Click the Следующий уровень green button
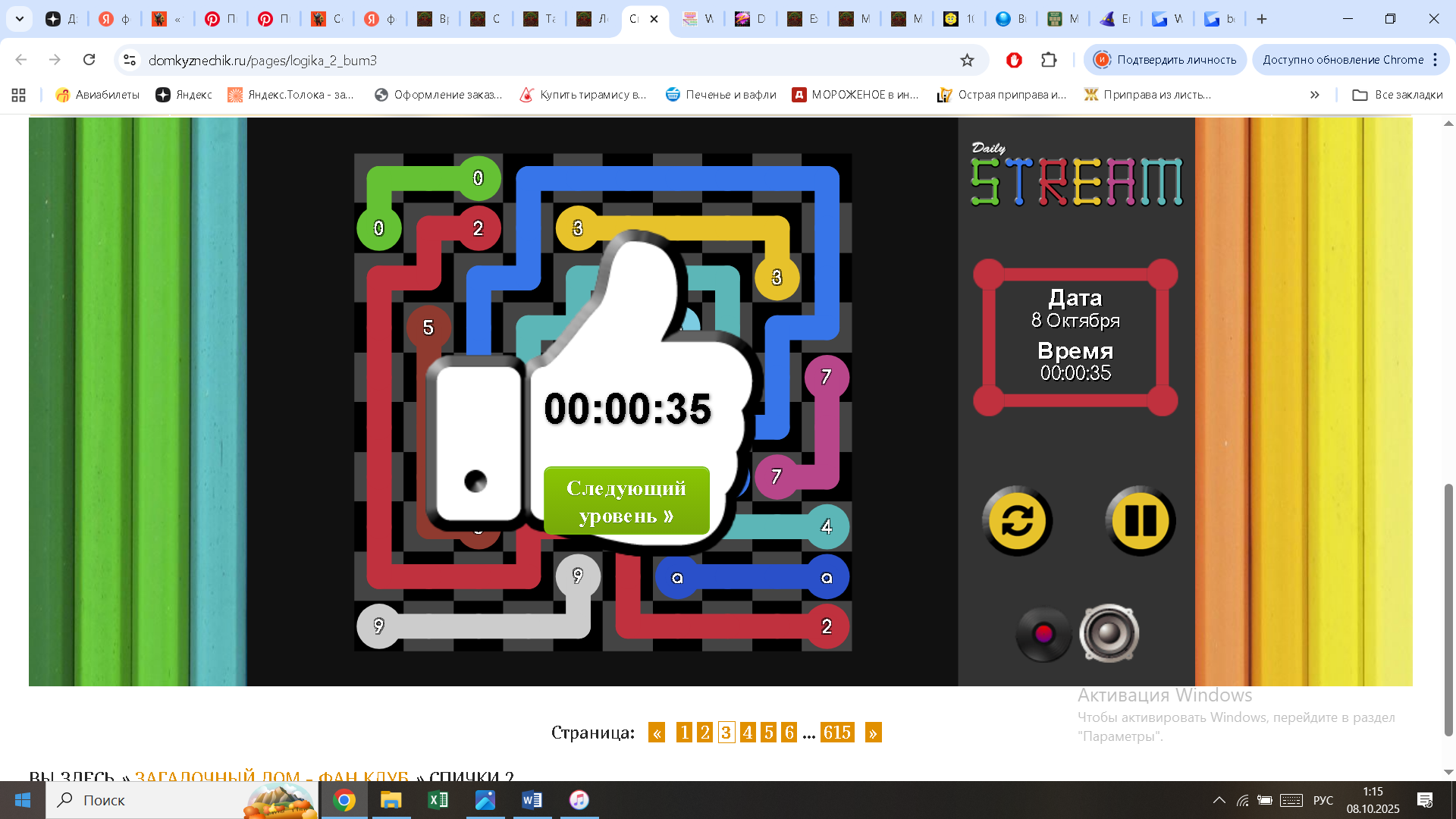This screenshot has height=819, width=1456. tap(626, 501)
